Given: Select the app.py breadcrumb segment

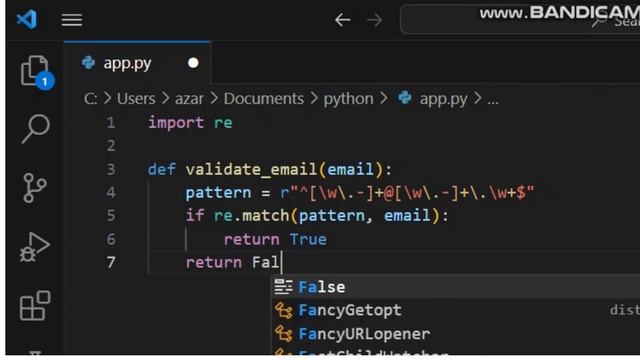Looking at the screenshot, I should (443, 99).
